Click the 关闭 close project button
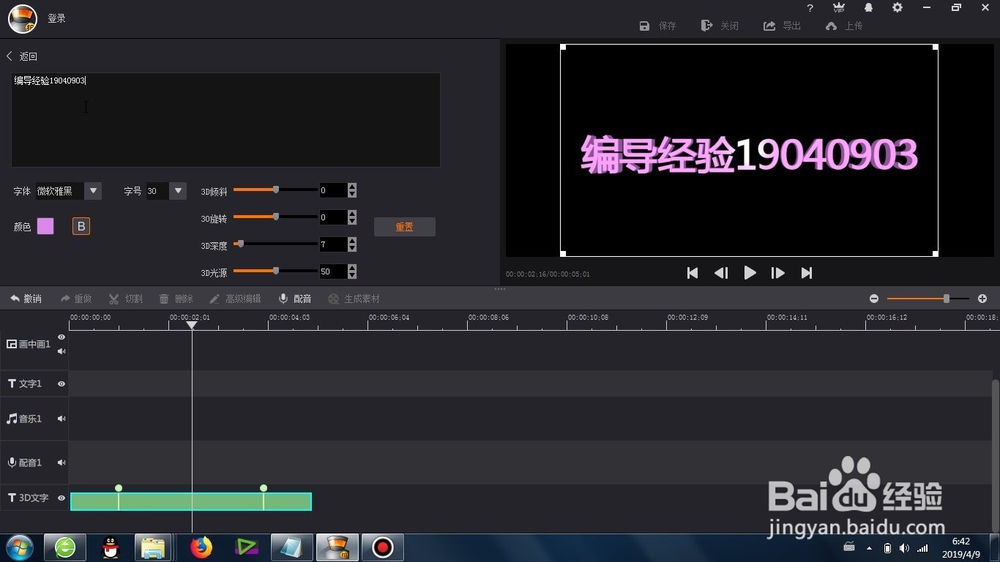 [719, 26]
